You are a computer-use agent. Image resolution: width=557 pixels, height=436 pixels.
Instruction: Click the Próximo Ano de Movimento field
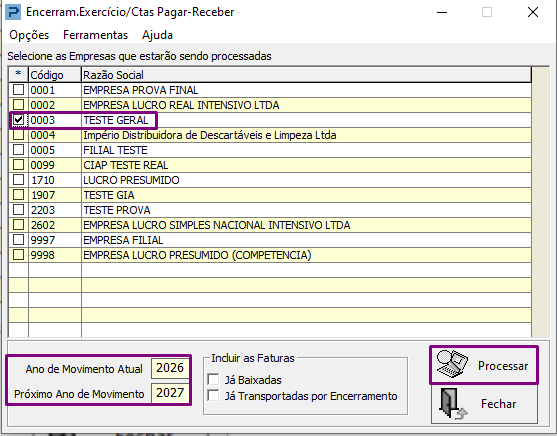tap(170, 393)
